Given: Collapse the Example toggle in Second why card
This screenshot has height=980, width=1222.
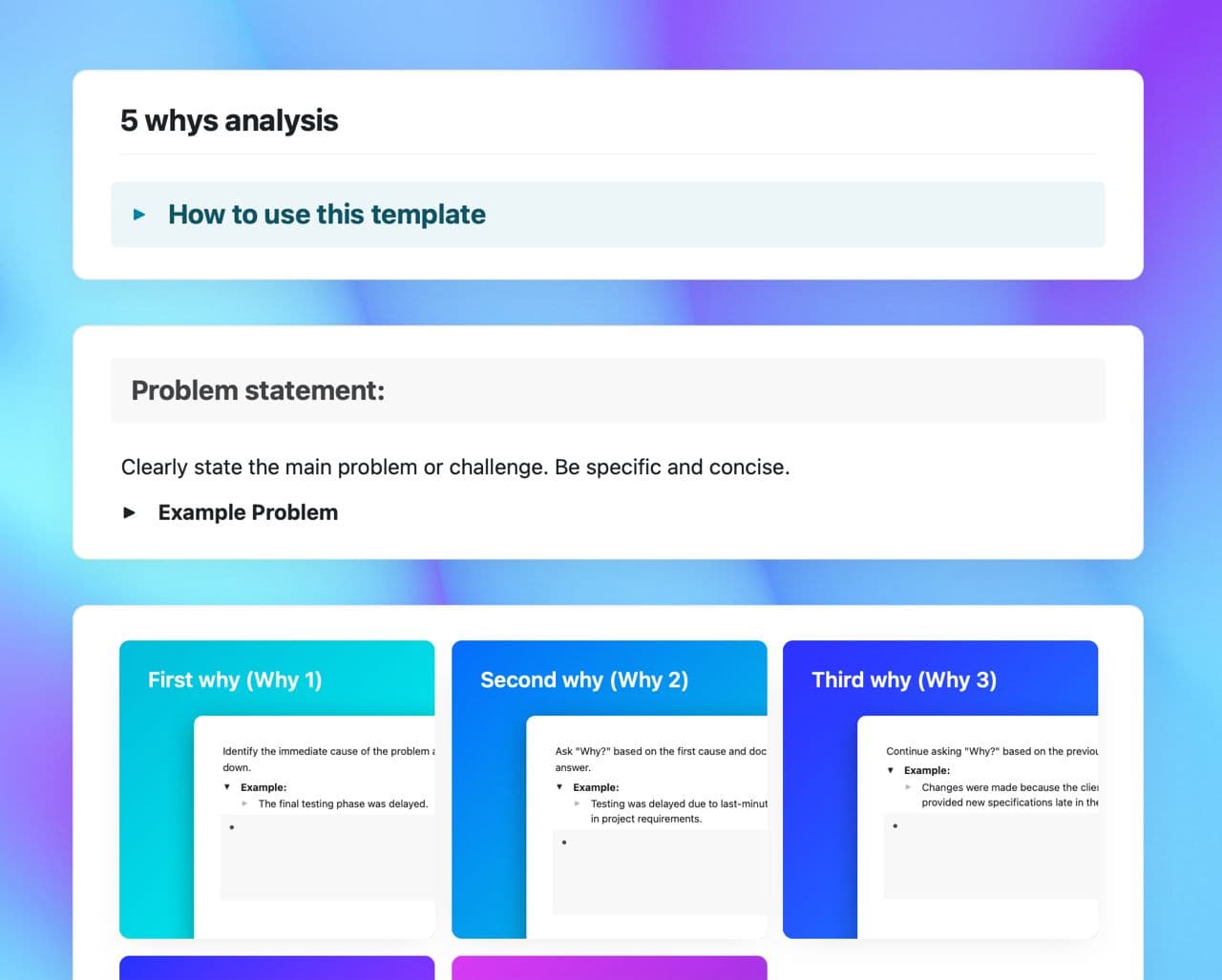Looking at the screenshot, I should point(559,787).
